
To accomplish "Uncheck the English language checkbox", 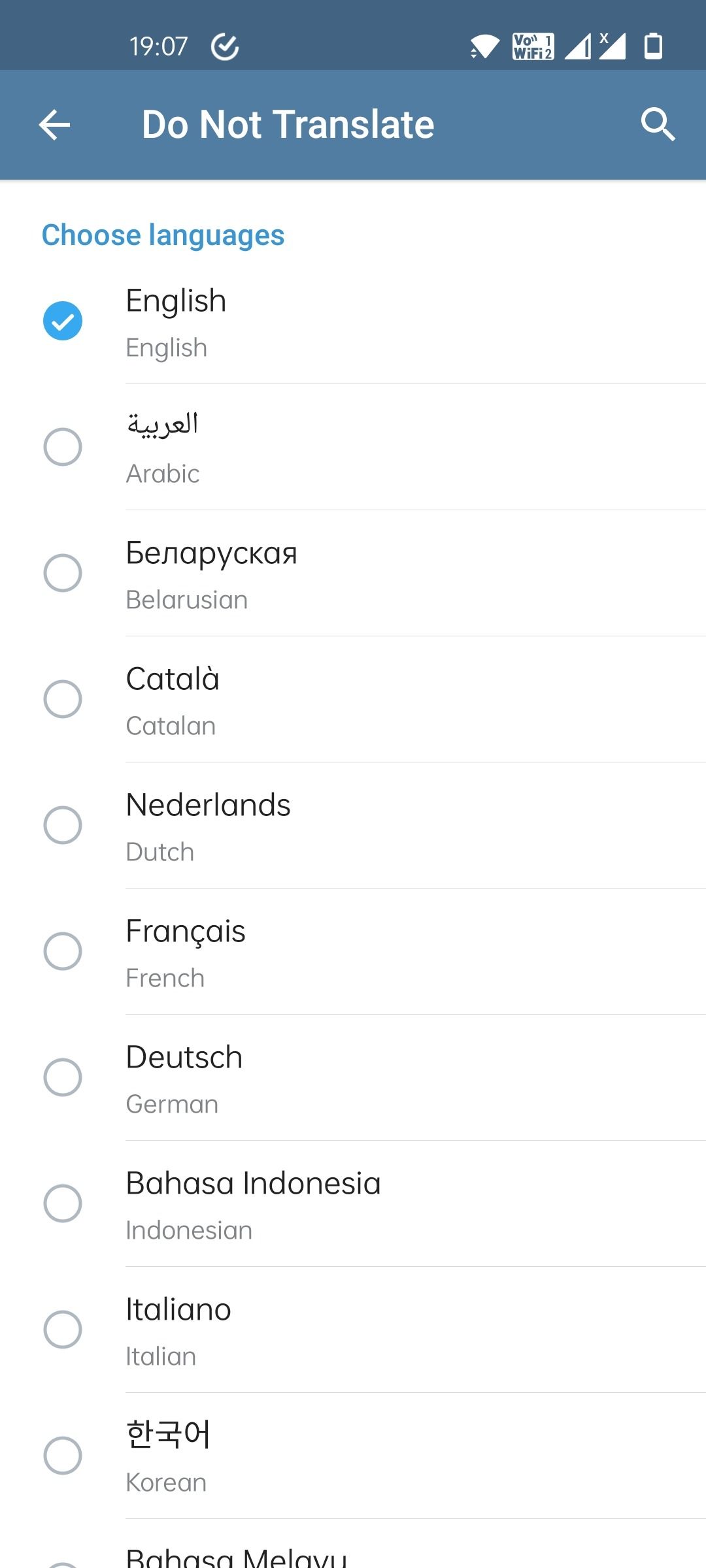I will [x=63, y=321].
